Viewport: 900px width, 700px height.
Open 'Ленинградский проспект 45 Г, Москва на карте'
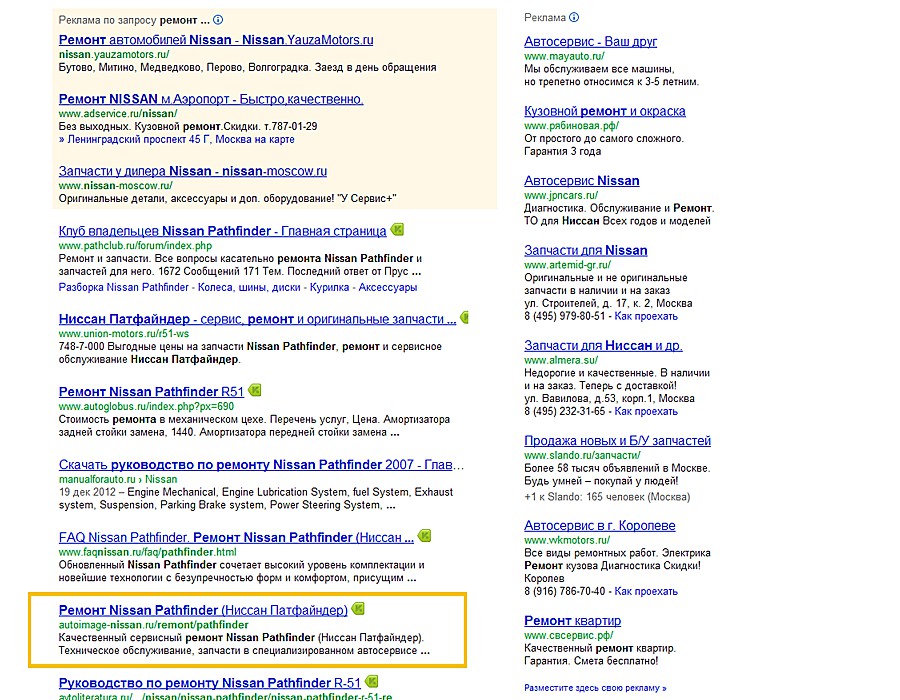[x=181, y=139]
